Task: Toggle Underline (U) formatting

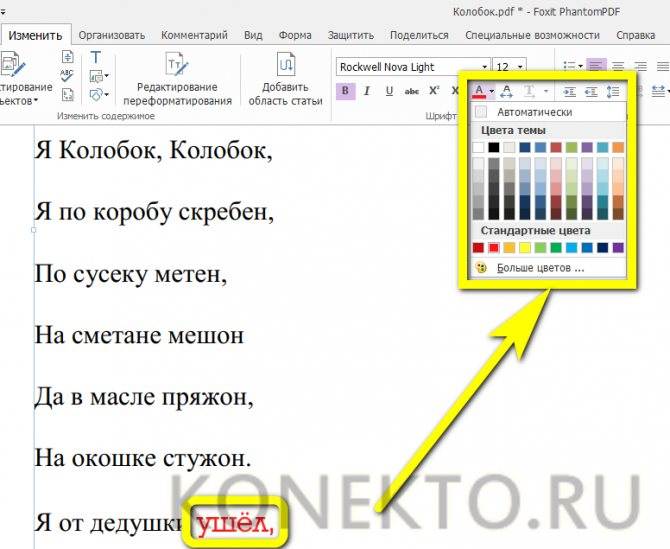Action: coord(389,91)
